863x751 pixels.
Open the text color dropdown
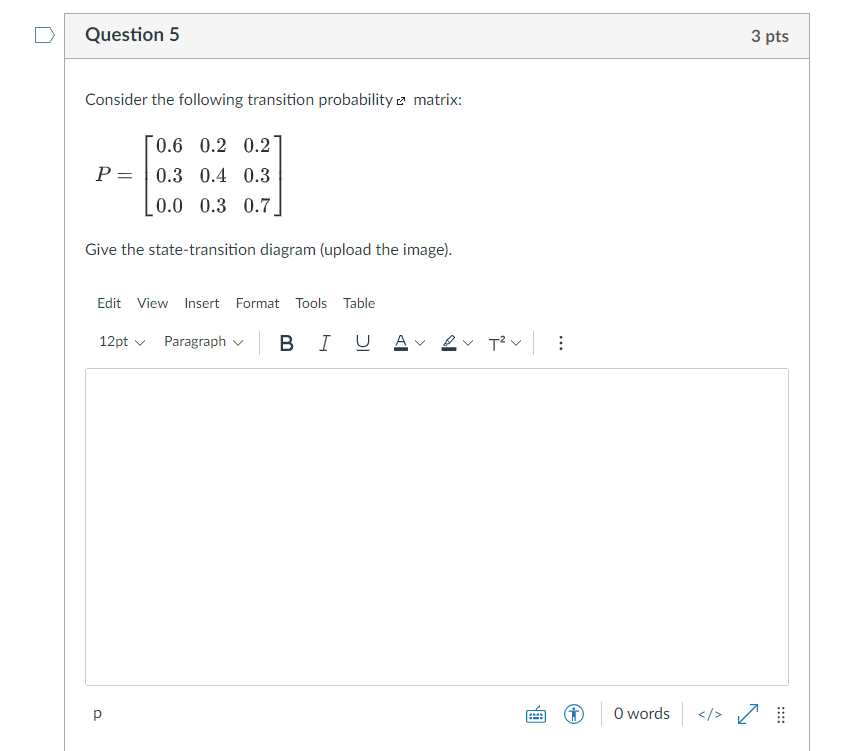[417, 343]
